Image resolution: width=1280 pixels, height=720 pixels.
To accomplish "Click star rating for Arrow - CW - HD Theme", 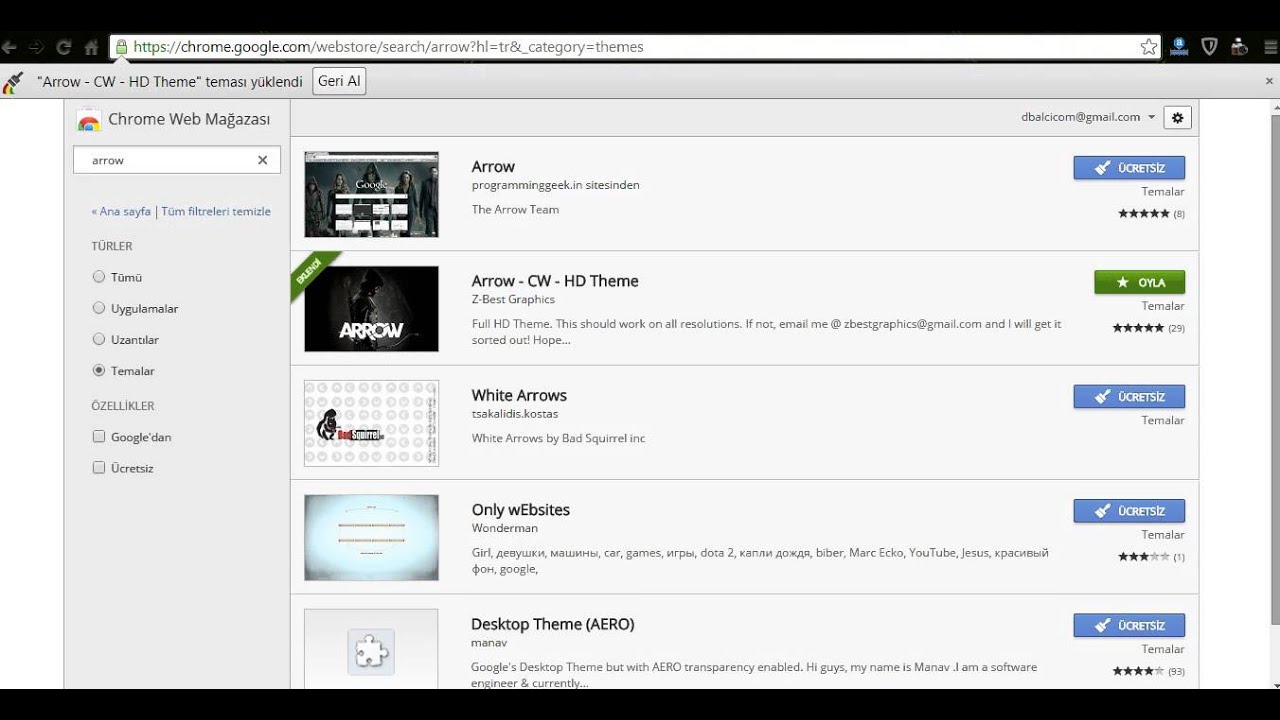I will point(1138,328).
